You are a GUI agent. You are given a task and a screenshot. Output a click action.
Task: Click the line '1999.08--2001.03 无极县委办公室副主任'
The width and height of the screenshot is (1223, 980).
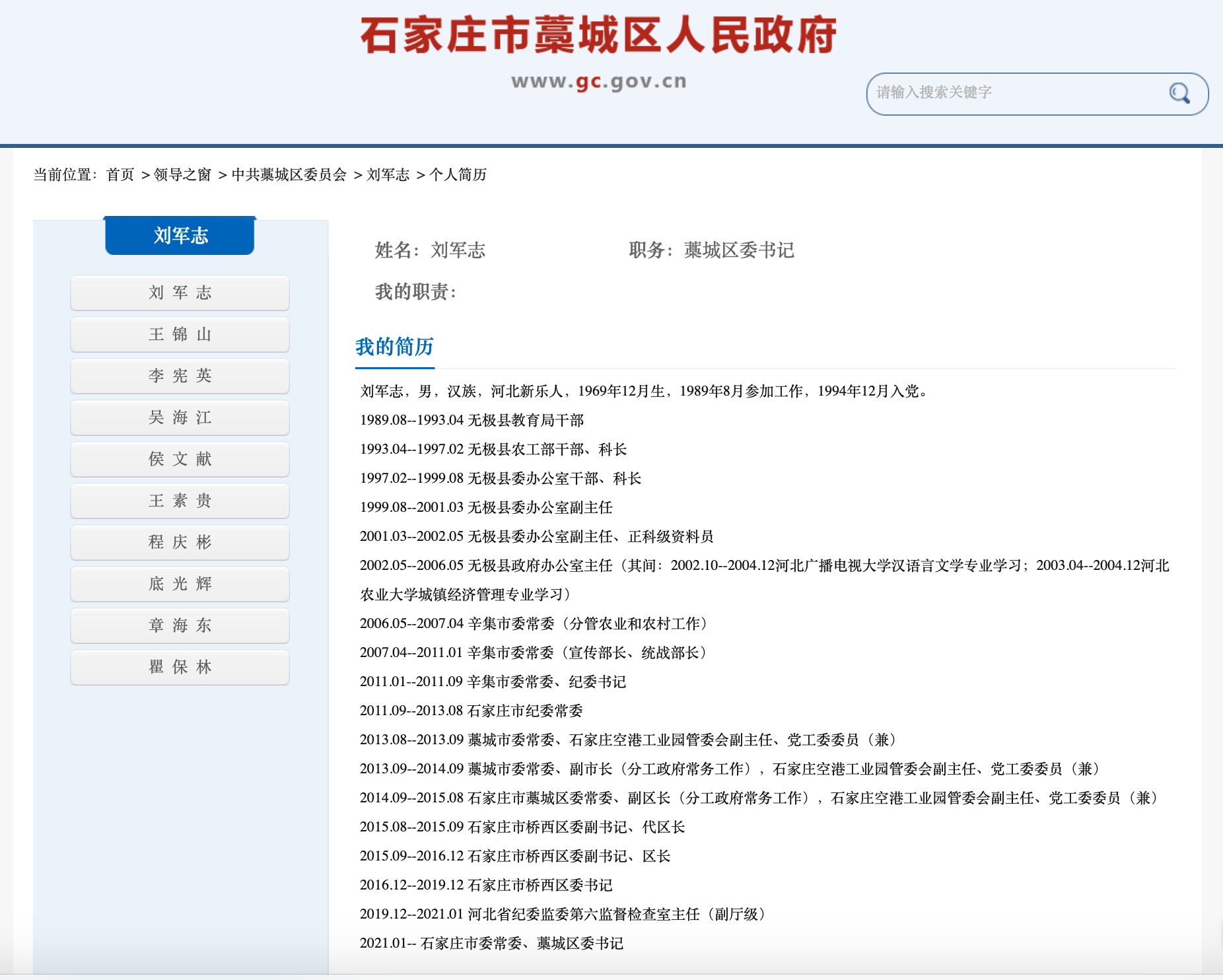[x=486, y=507]
